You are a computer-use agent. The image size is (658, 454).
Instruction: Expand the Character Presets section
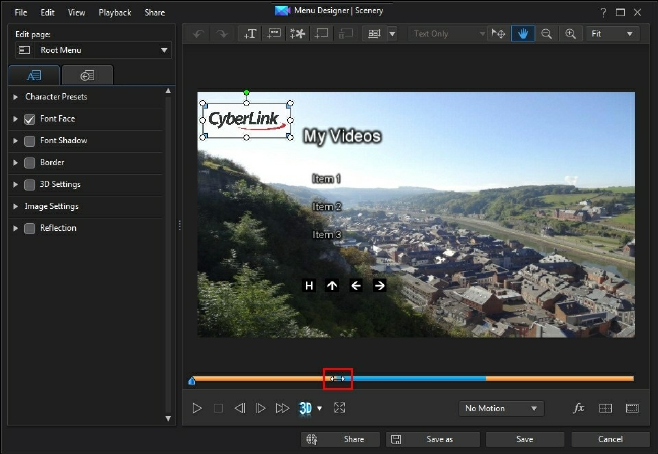point(16,97)
